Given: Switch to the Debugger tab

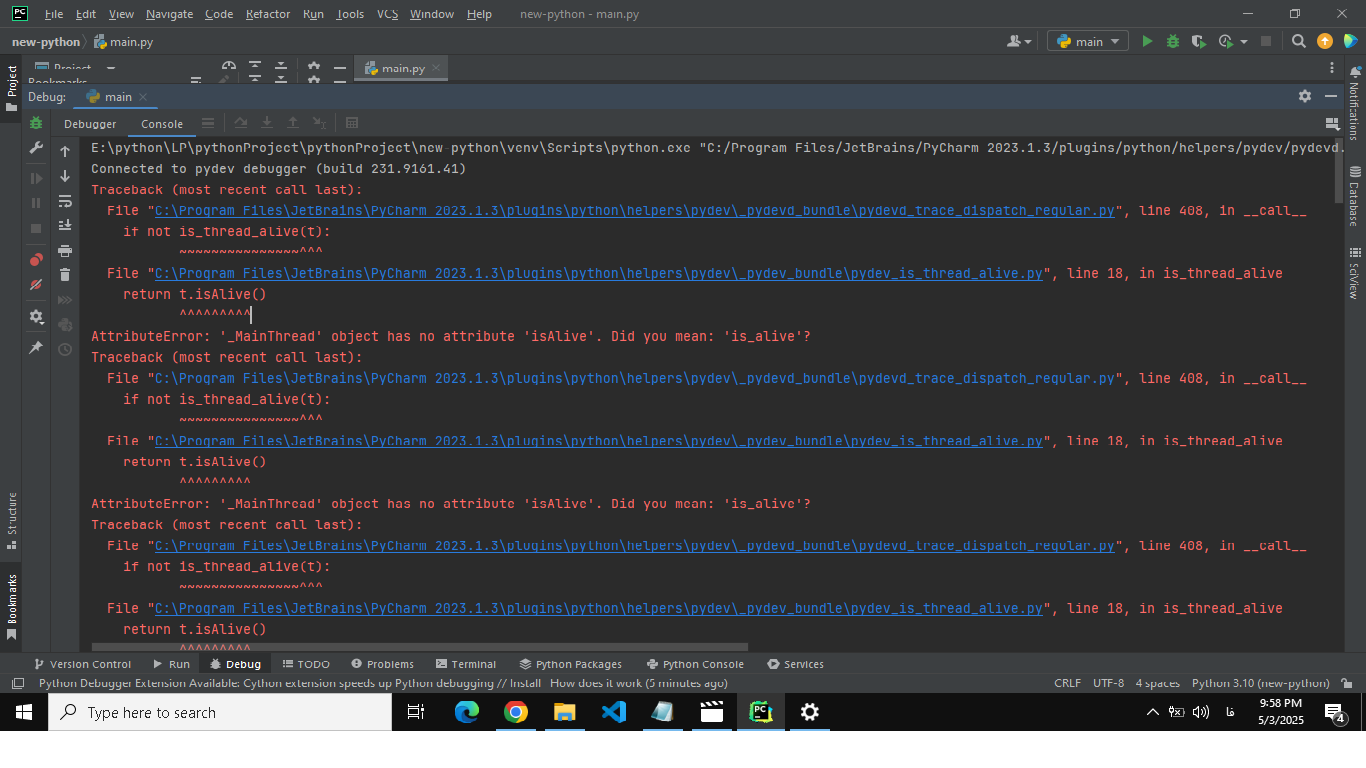Looking at the screenshot, I should pos(90,124).
